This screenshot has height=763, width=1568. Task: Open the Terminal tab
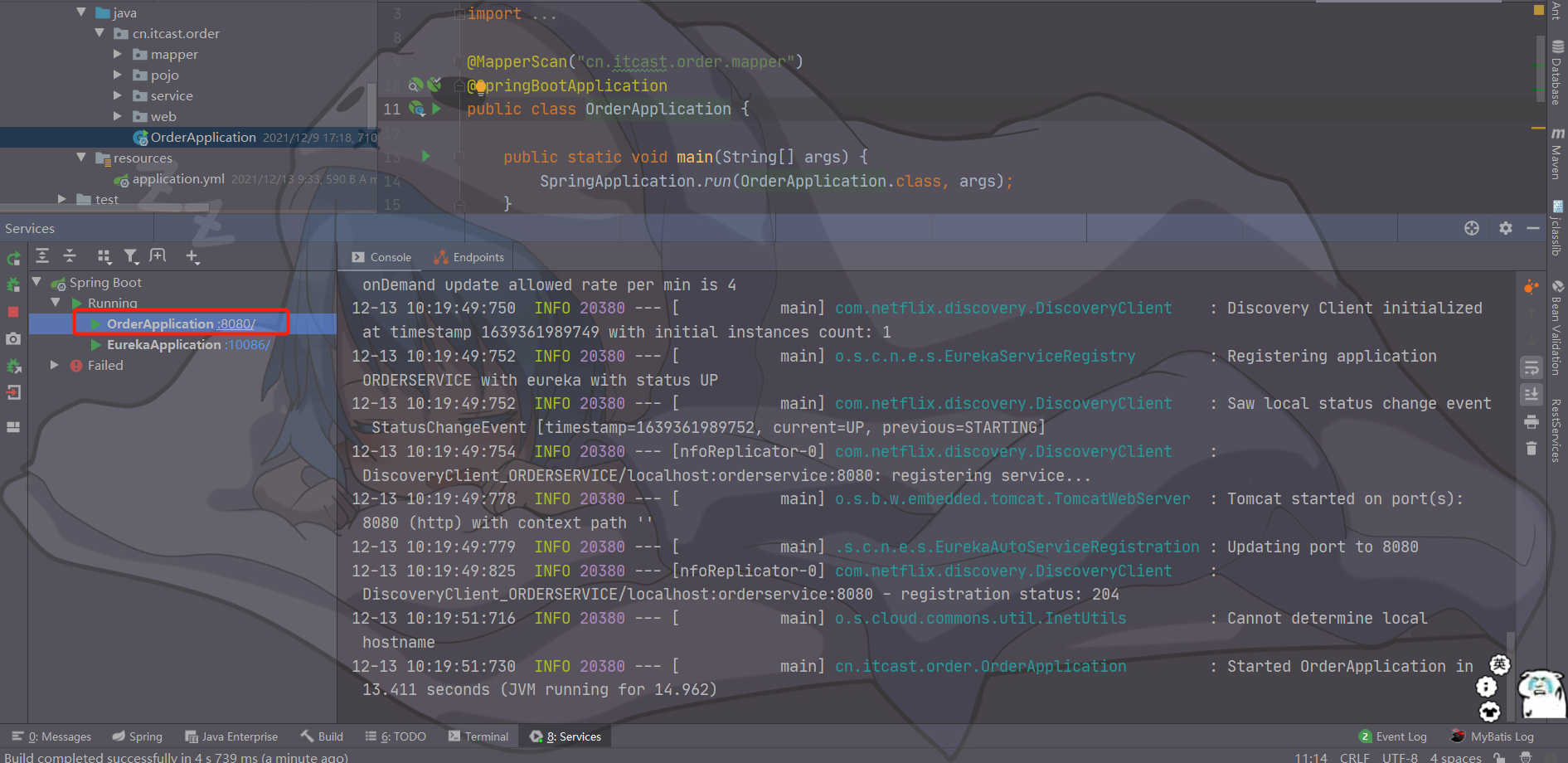479,736
